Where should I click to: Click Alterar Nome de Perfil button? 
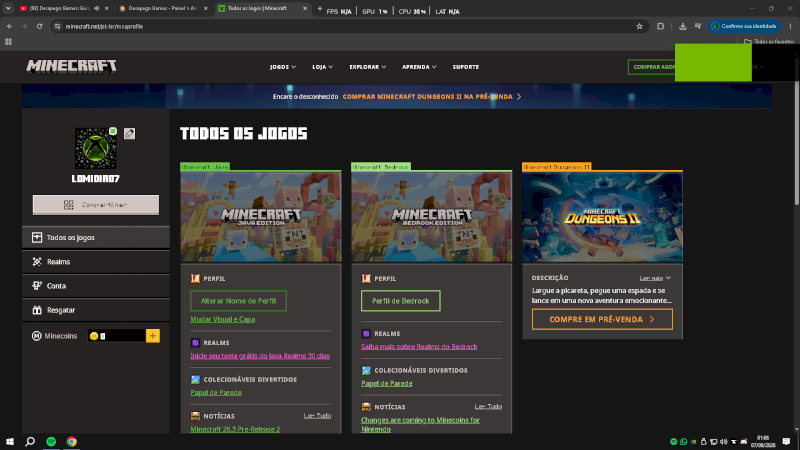(x=238, y=301)
